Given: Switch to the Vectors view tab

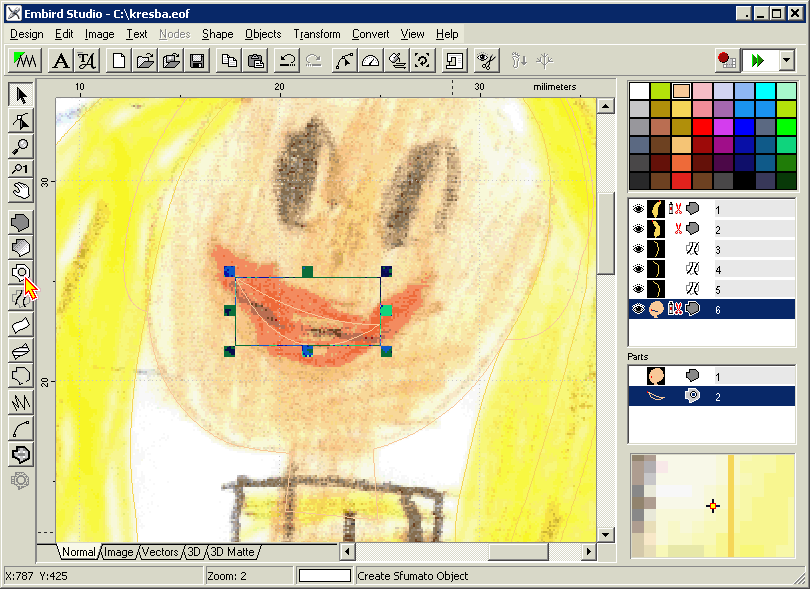Looking at the screenshot, I should [x=160, y=552].
